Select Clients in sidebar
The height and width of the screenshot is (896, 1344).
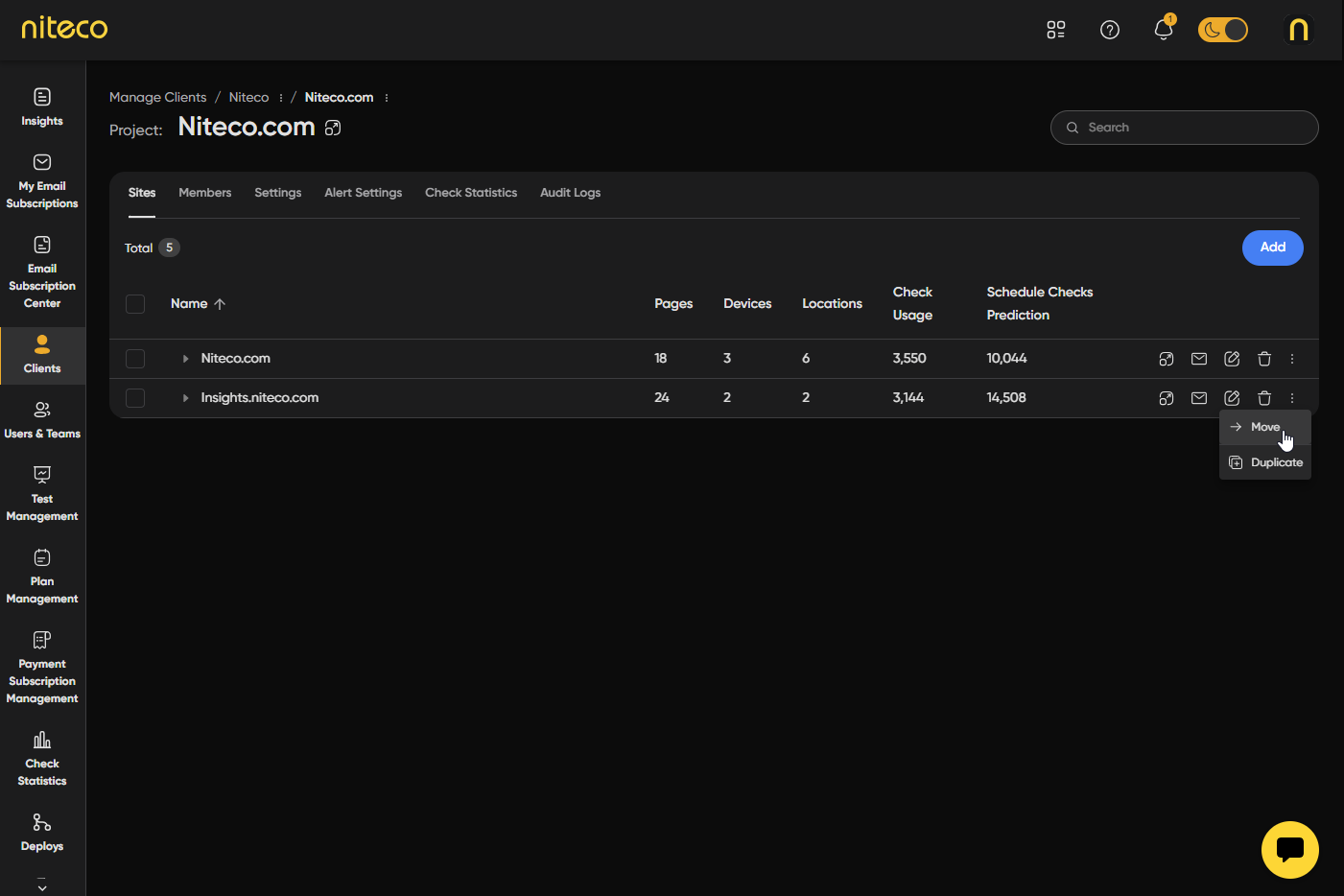tap(42, 355)
